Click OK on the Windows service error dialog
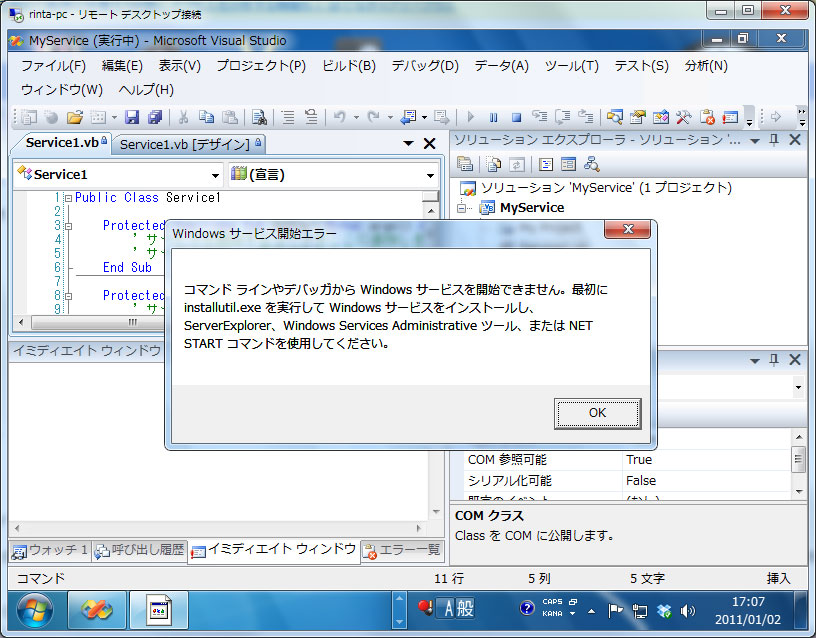Viewport: 816px width, 638px height. [597, 413]
